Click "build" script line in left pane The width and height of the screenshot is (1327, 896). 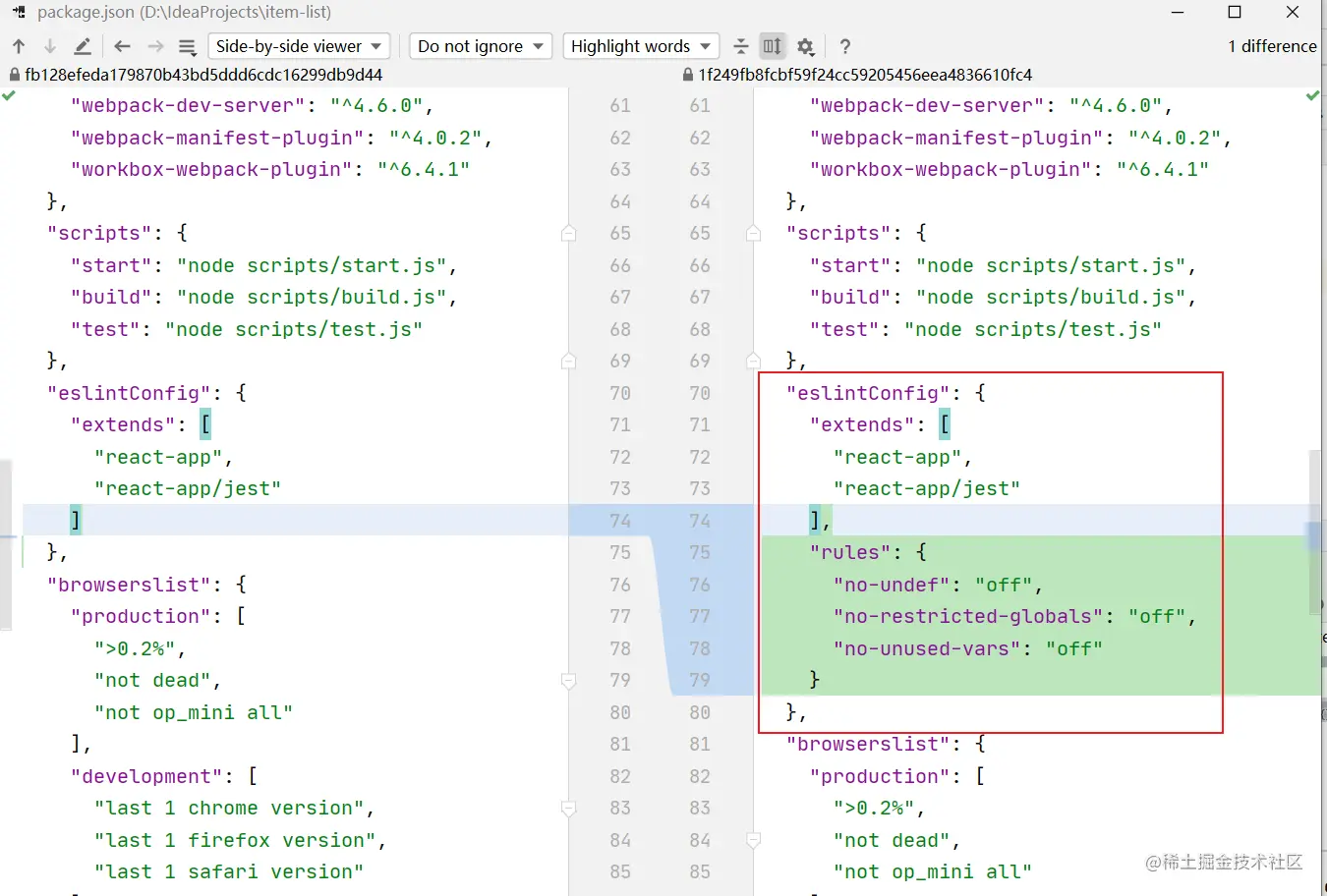pos(263,297)
